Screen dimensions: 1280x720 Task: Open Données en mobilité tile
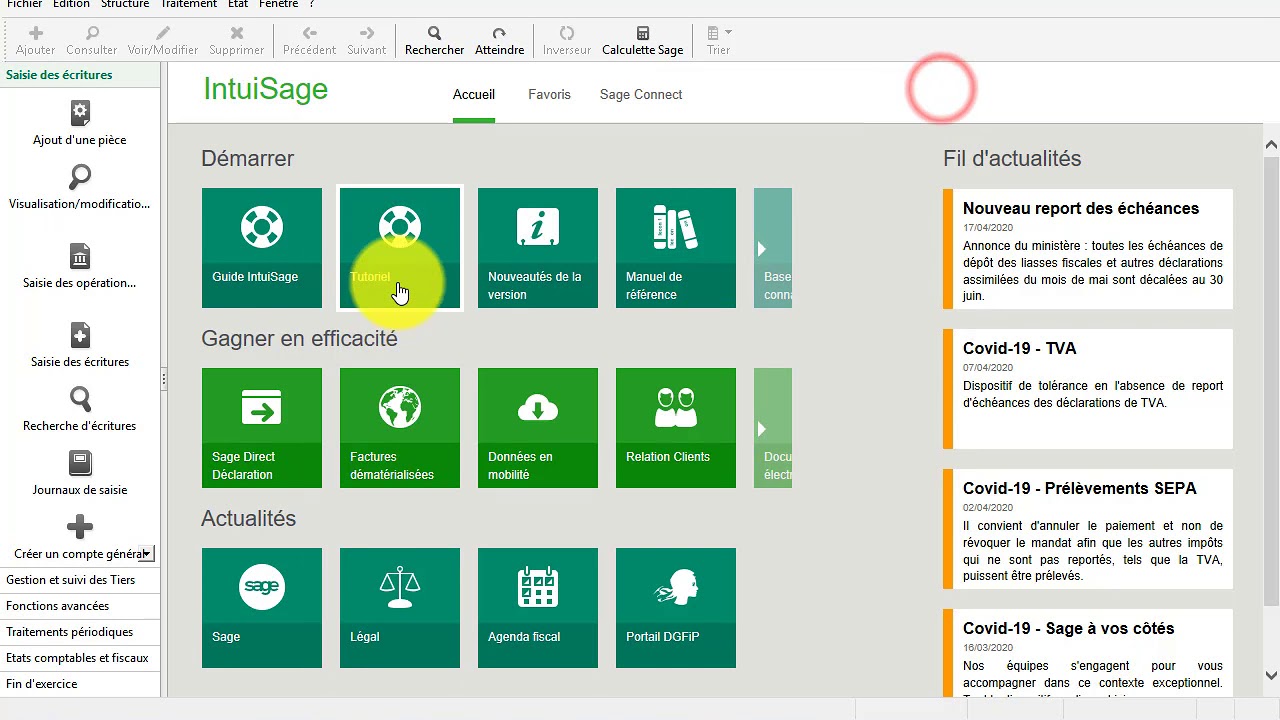[x=538, y=428]
